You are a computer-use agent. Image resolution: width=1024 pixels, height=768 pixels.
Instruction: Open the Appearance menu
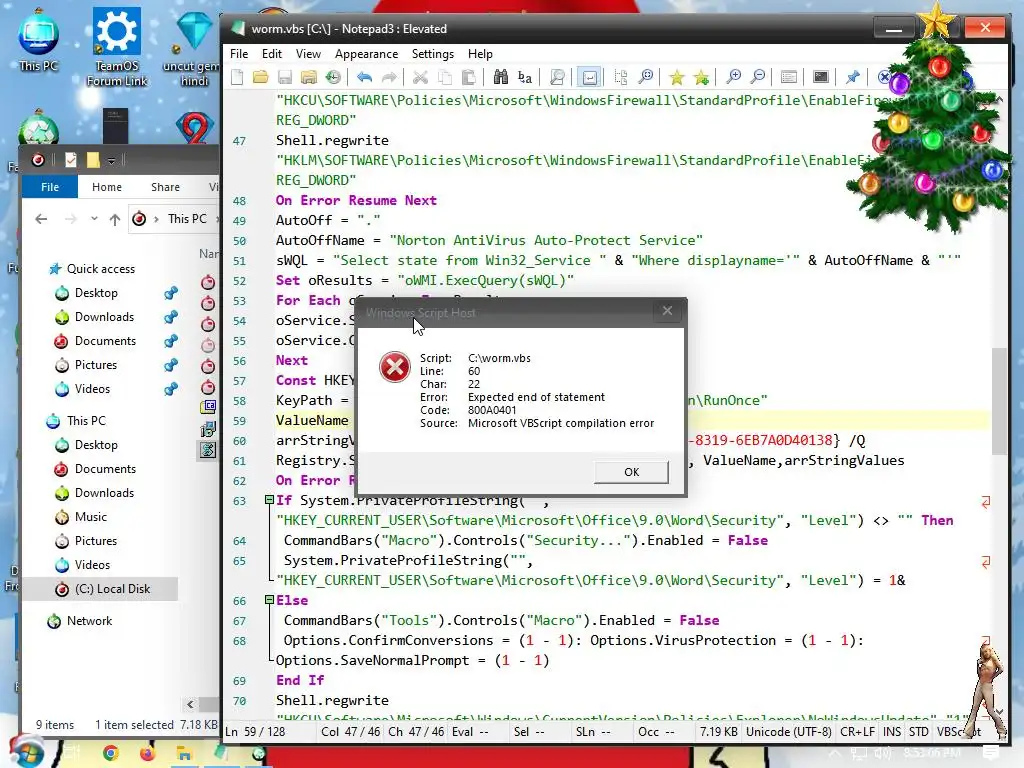(366, 54)
